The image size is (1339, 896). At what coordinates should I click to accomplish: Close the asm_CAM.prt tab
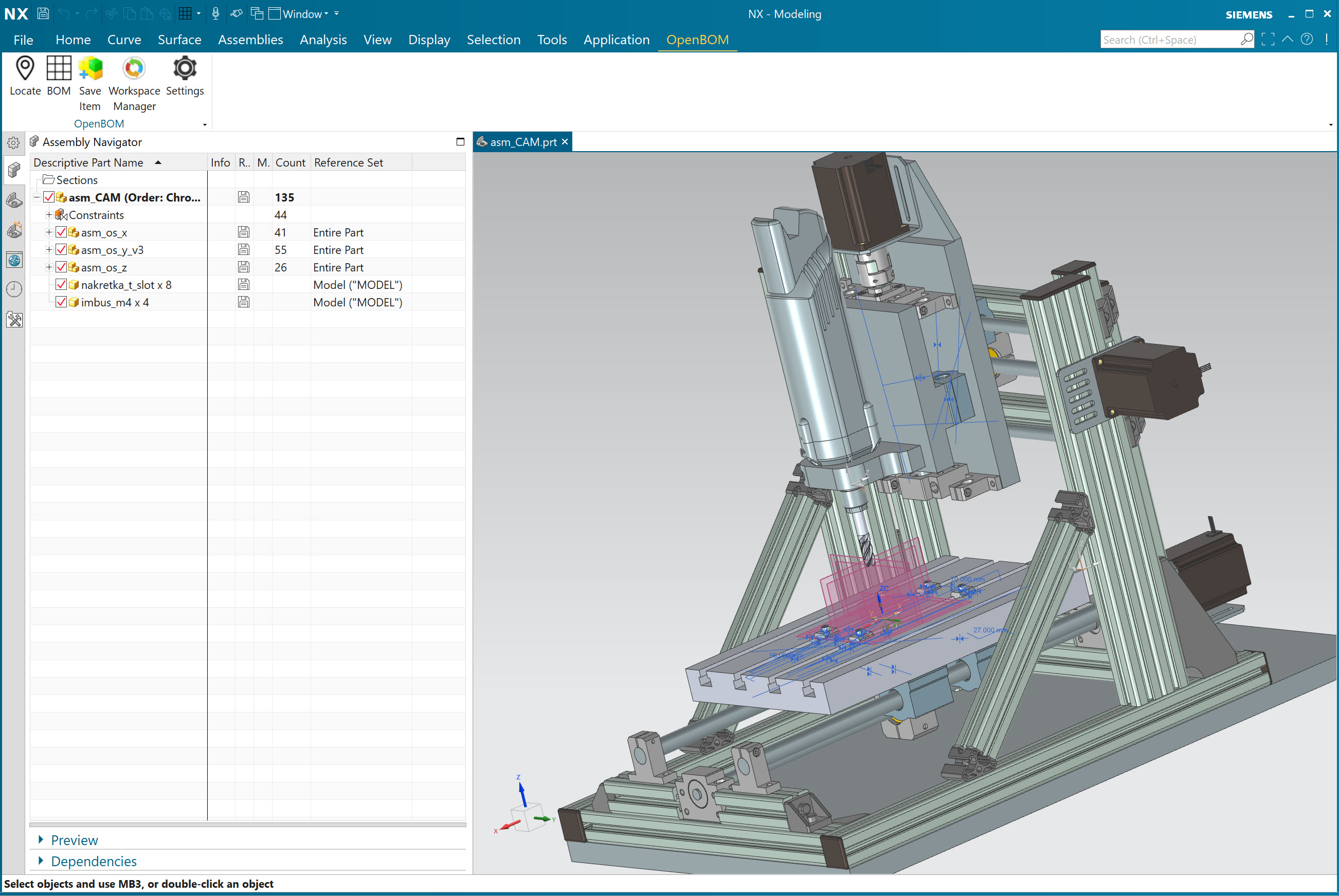coord(565,142)
